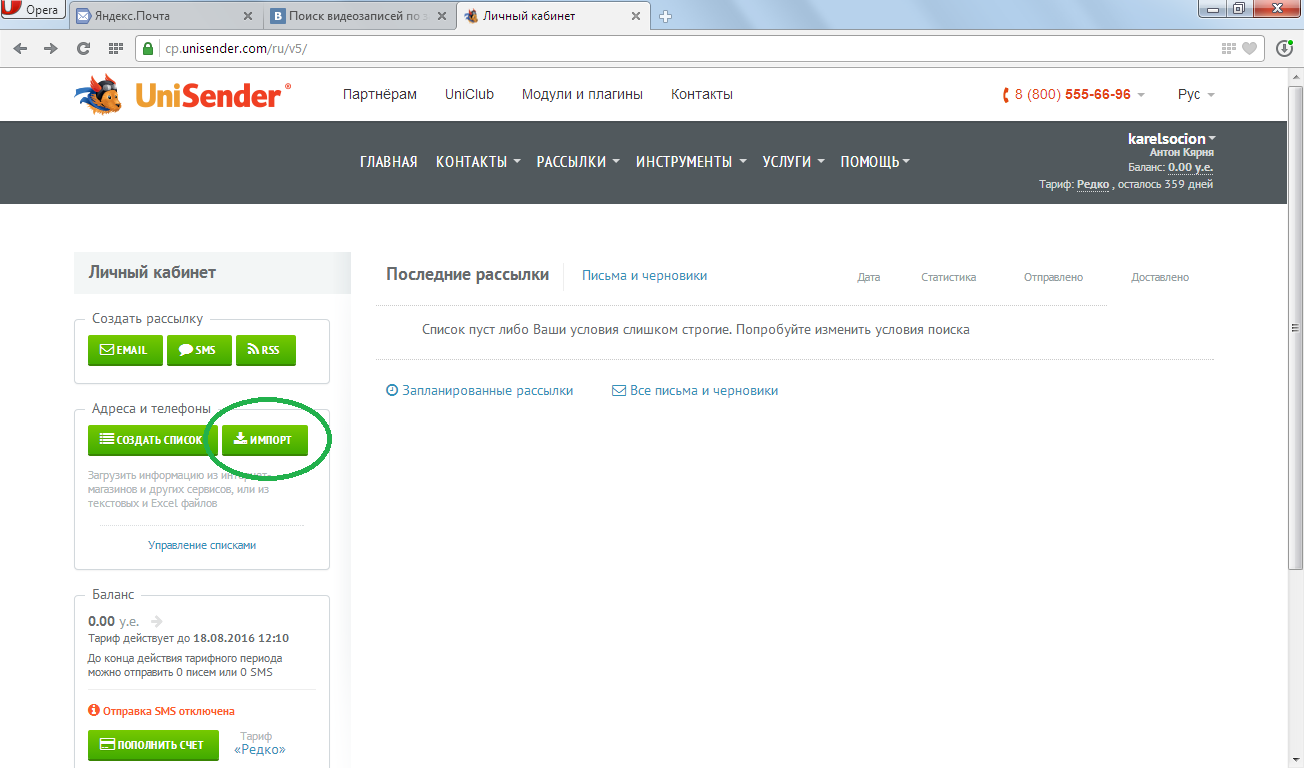Close the Яндекс.Почта tab
1304x768 pixels.
pyautogui.click(x=249, y=16)
